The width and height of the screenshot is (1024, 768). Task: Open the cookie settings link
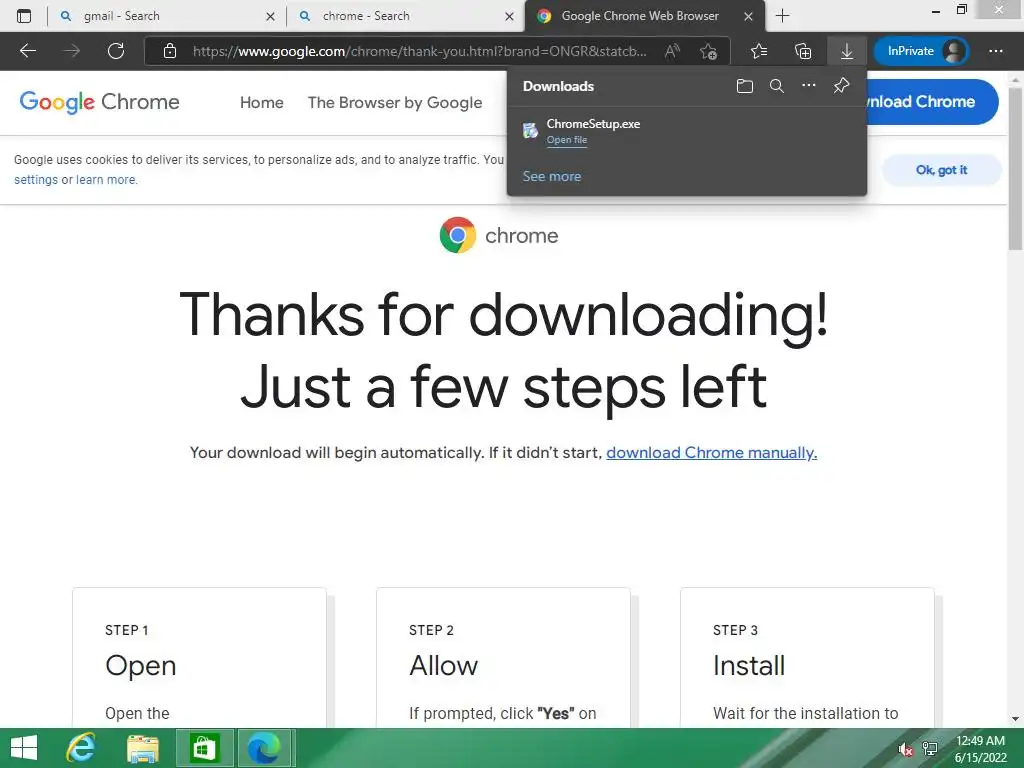tap(36, 180)
